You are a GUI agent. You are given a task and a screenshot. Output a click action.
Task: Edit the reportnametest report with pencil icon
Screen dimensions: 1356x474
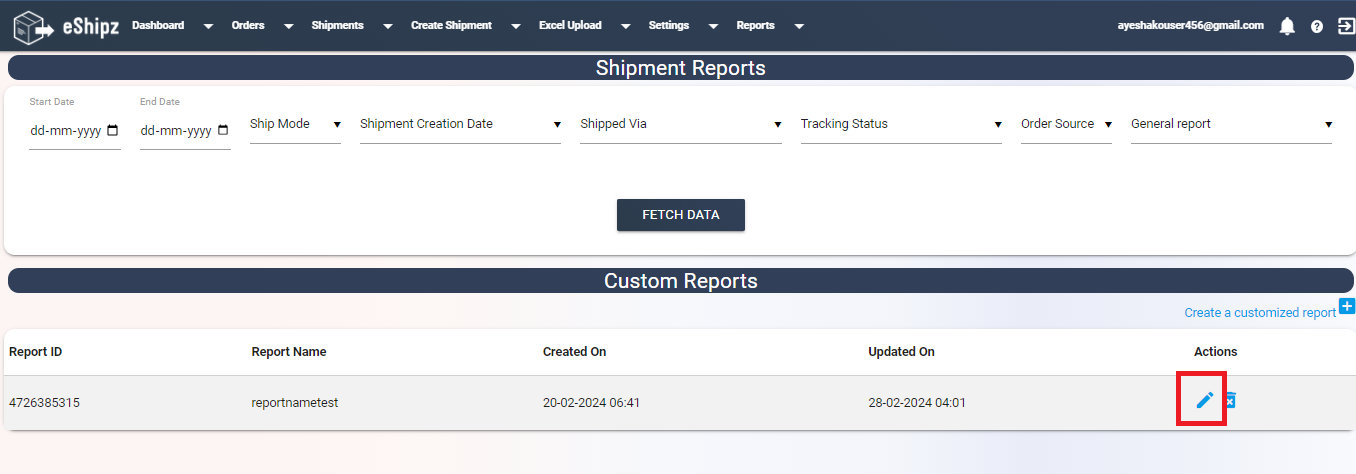[1205, 400]
